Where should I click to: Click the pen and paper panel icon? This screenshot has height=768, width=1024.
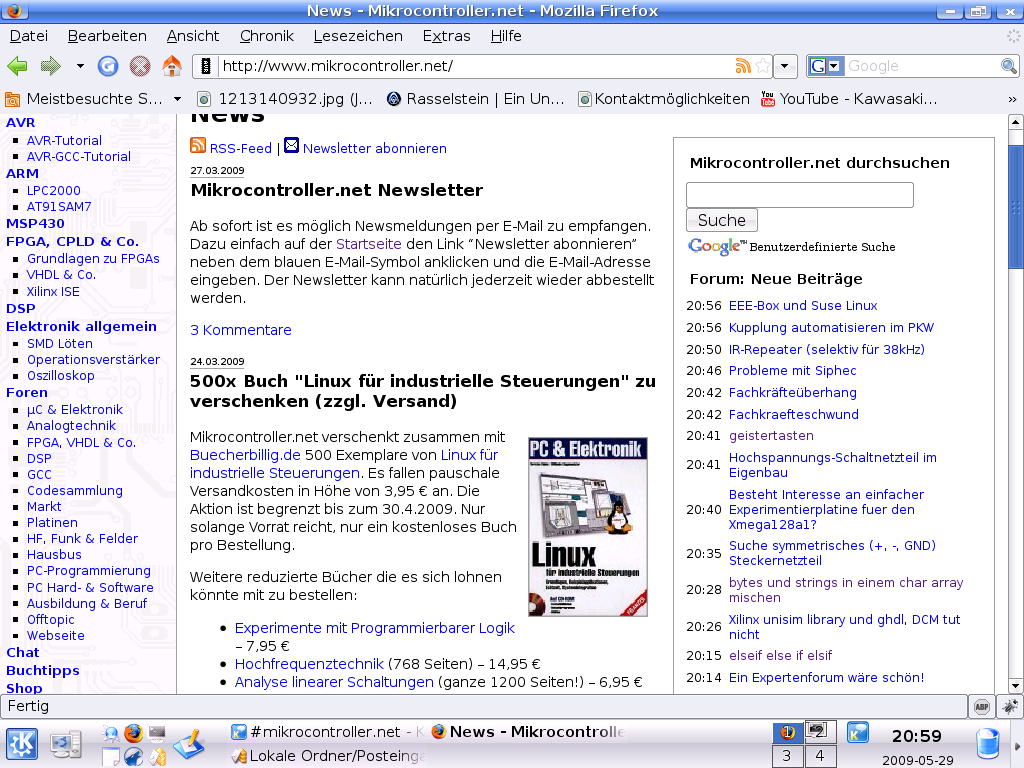(x=189, y=744)
